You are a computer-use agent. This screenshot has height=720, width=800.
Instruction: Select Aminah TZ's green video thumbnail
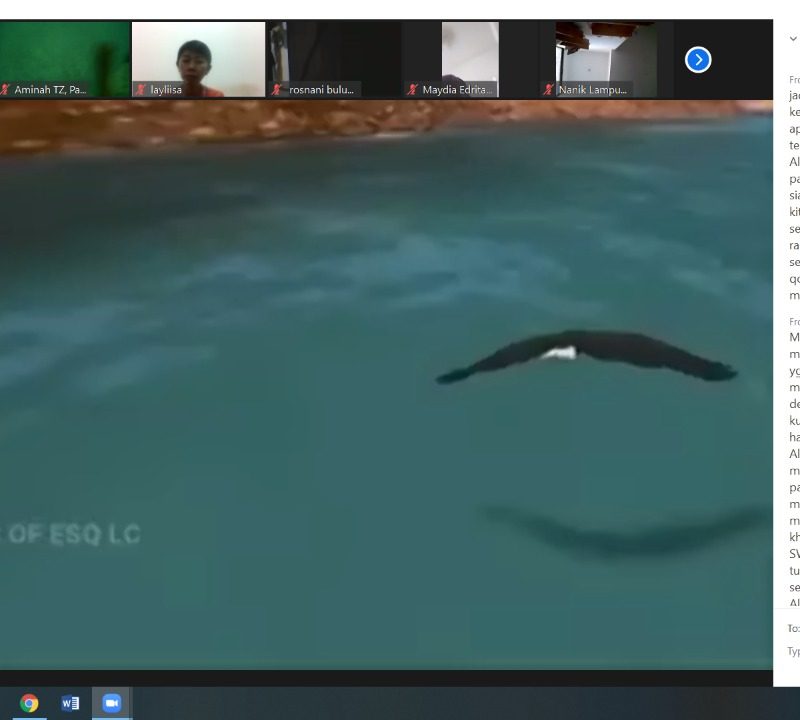click(x=65, y=55)
